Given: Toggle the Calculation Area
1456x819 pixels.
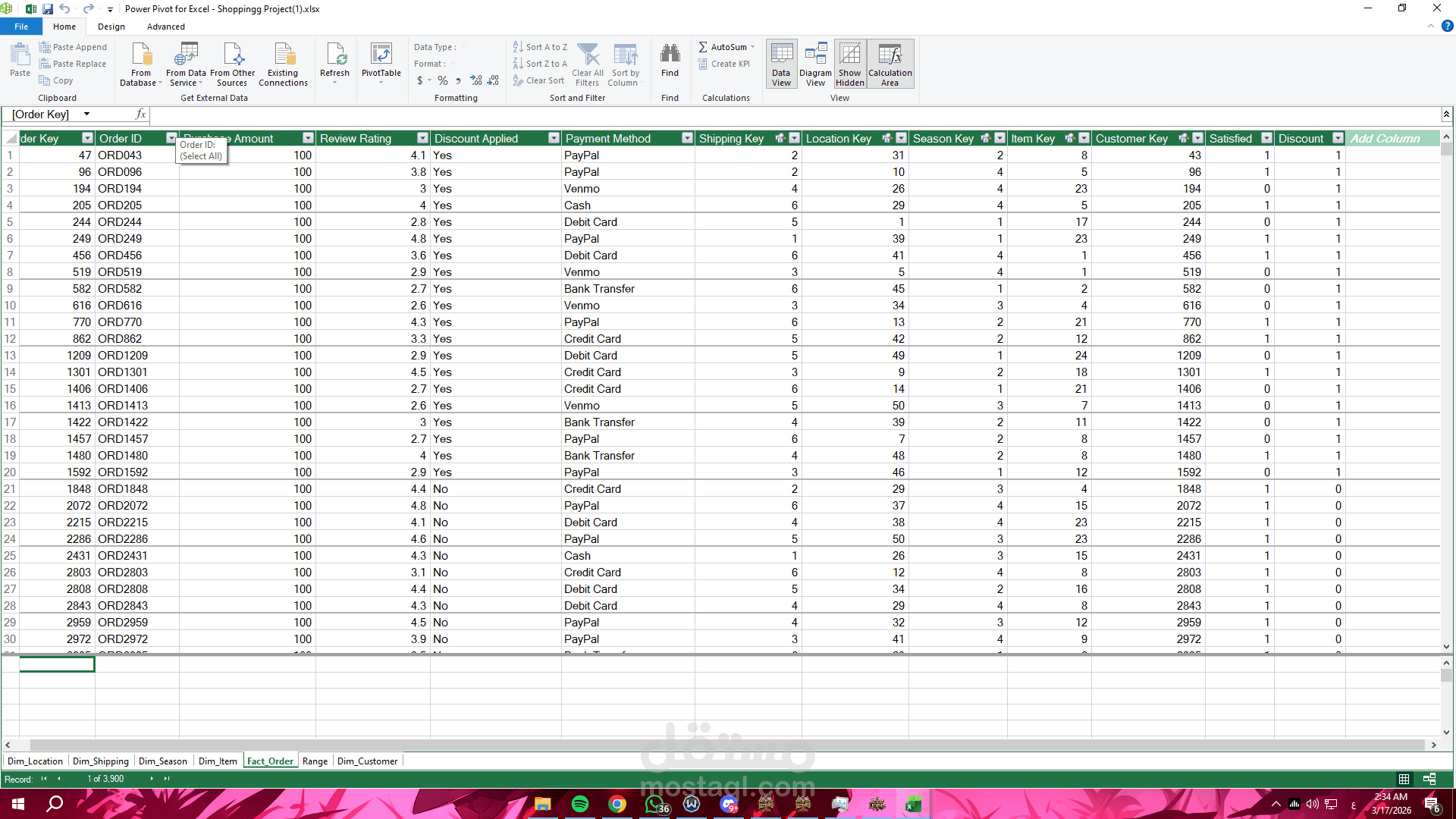Looking at the screenshot, I should click(x=890, y=64).
